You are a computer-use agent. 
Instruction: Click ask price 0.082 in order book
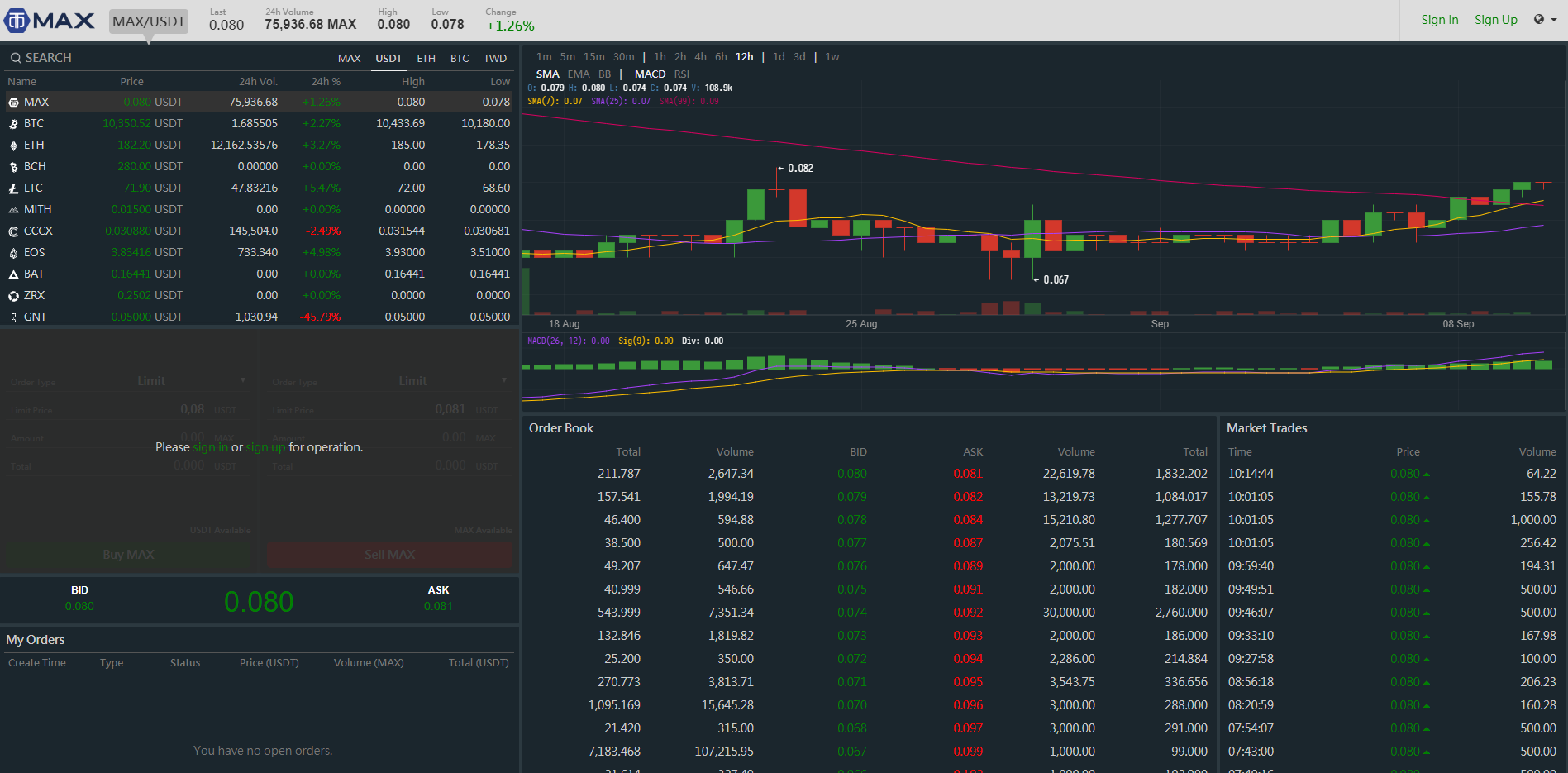click(x=968, y=497)
